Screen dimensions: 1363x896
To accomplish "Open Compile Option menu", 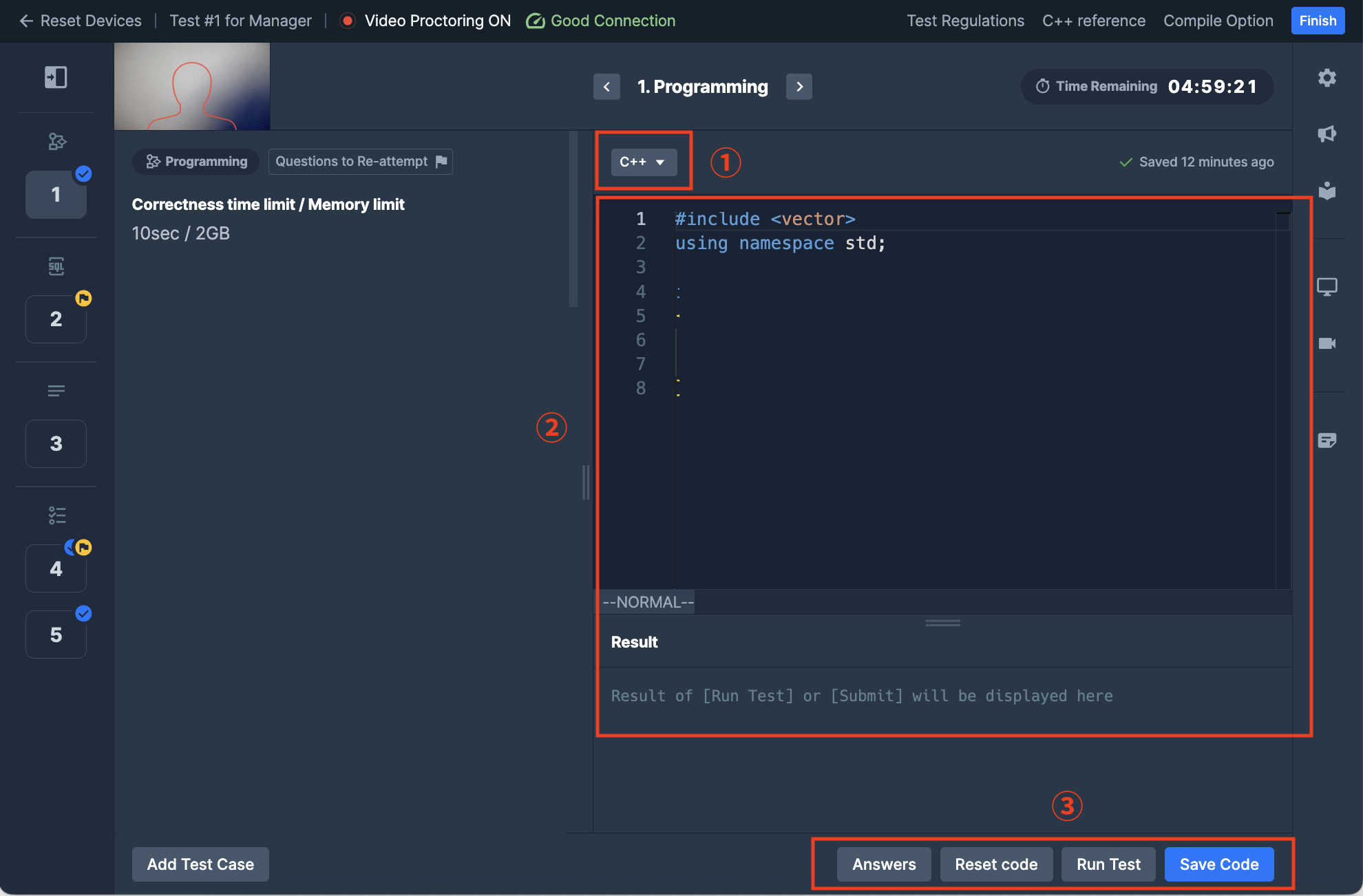I will 1218,21.
